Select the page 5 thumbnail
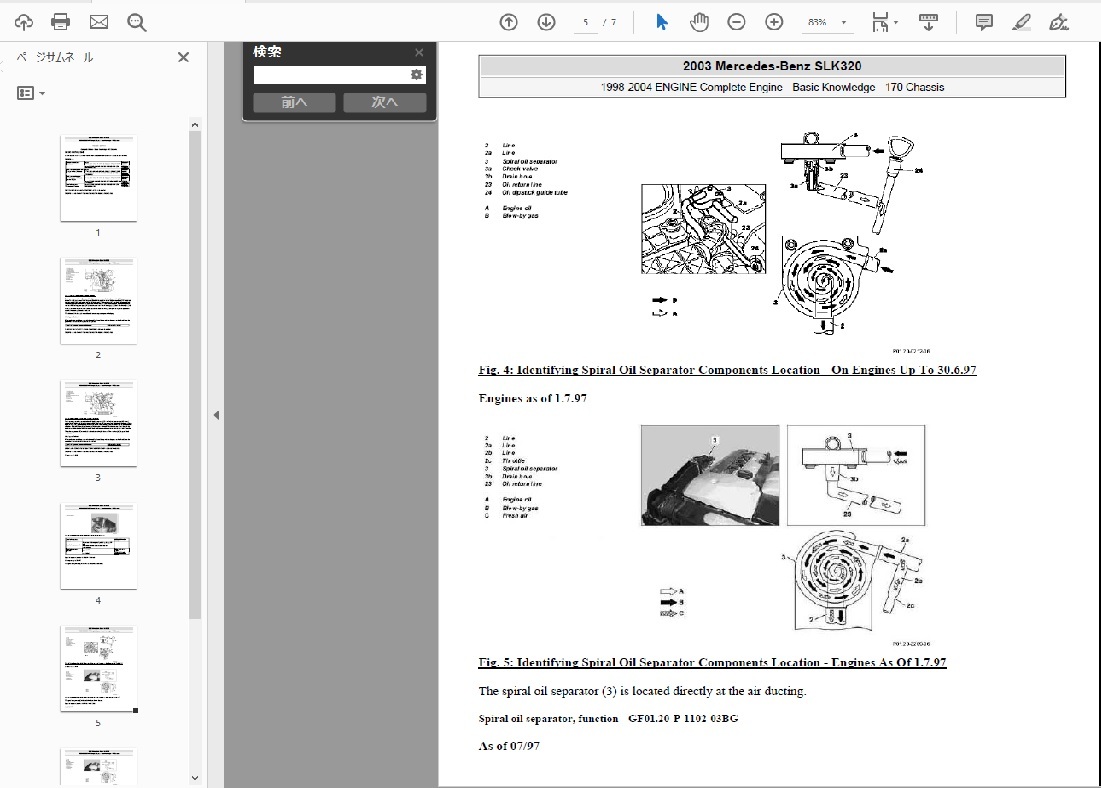This screenshot has width=1101, height=788. pos(98,669)
